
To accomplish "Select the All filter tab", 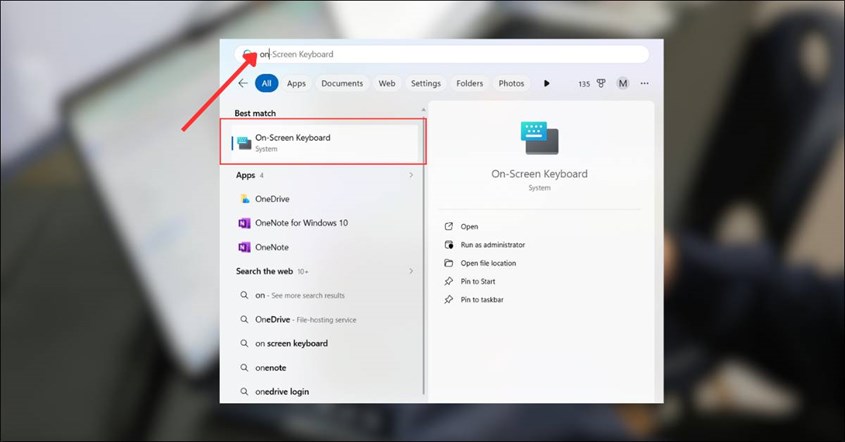I will (266, 83).
